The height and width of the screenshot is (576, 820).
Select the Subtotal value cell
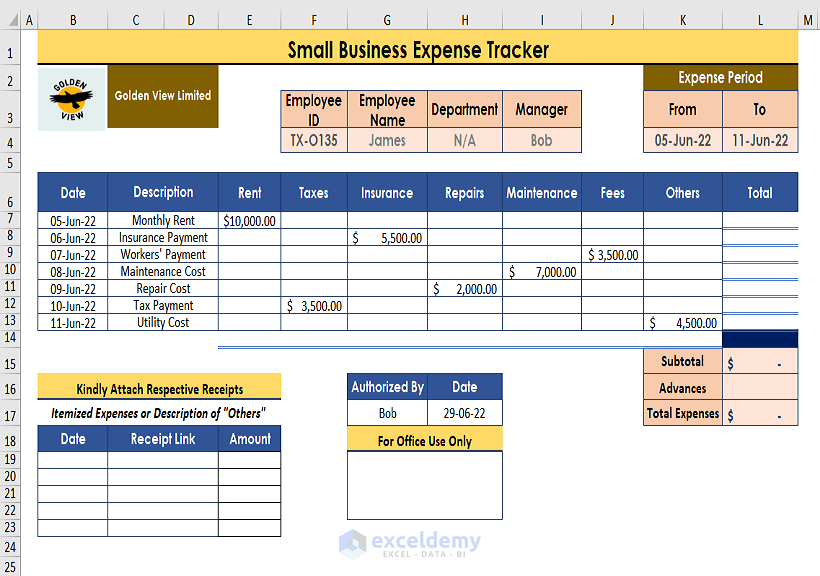click(x=760, y=361)
